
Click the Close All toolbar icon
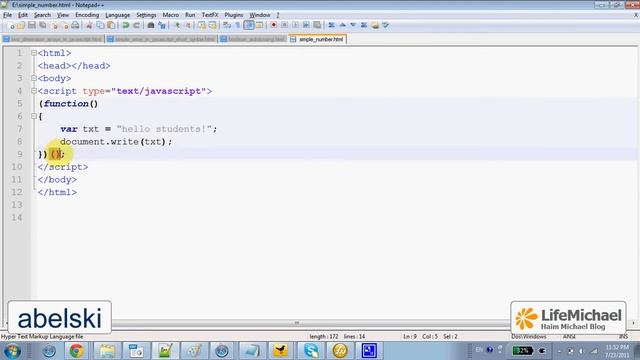coord(65,25)
